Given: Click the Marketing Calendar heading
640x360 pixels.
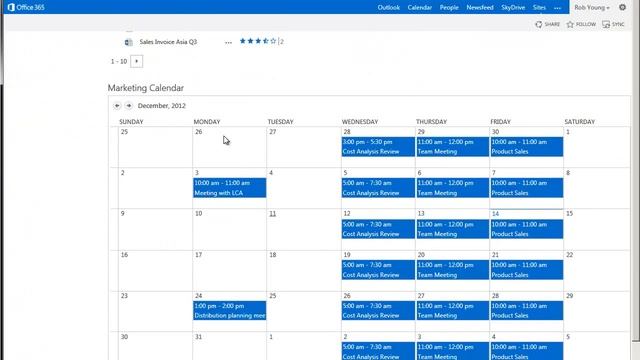Looking at the screenshot, I should tap(146, 88).
